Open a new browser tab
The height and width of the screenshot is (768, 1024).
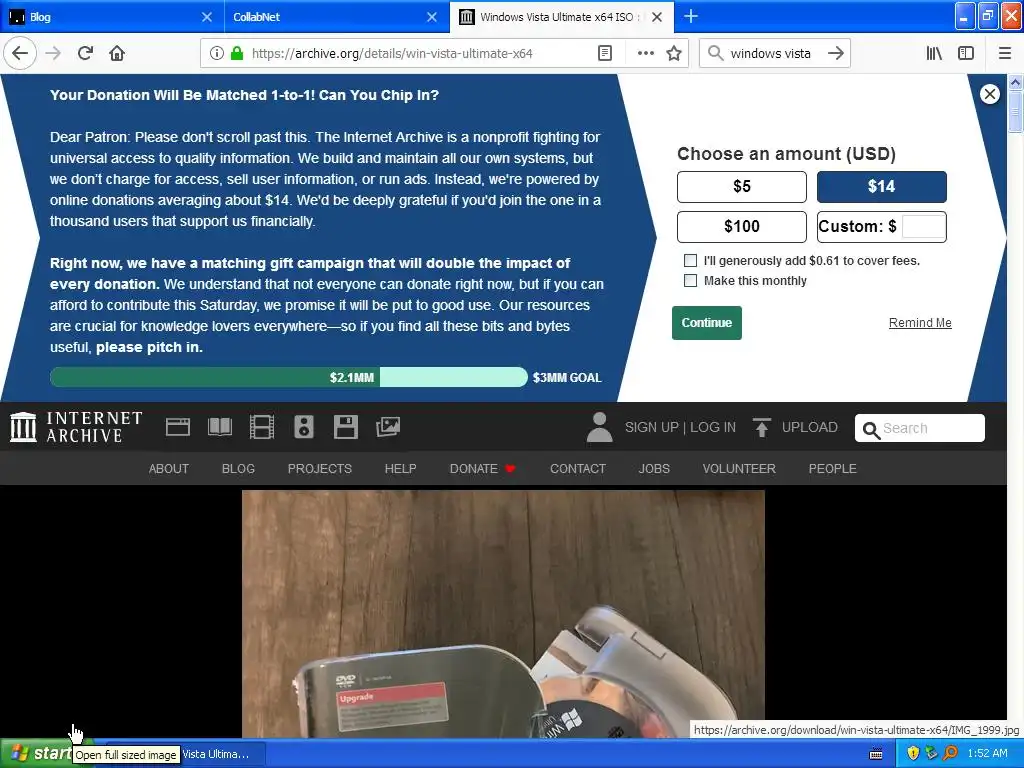click(690, 16)
